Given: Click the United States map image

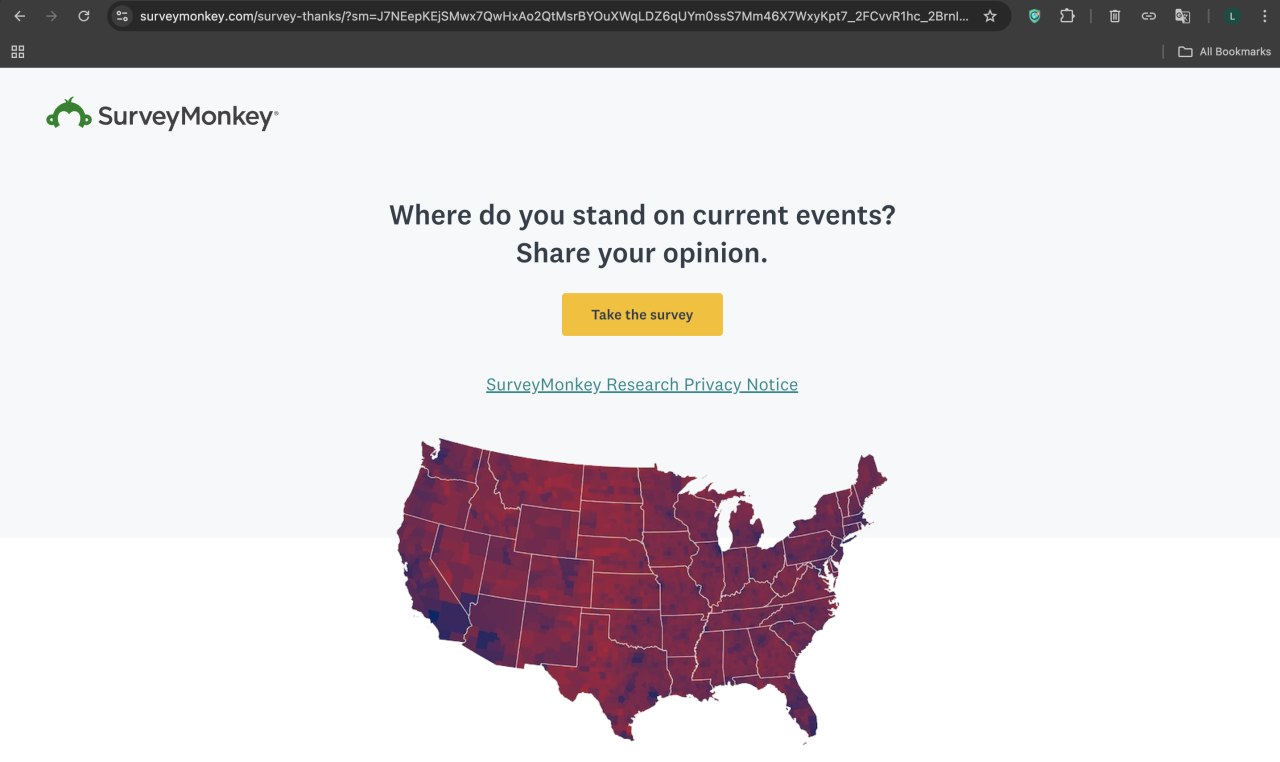Looking at the screenshot, I should point(640,590).
